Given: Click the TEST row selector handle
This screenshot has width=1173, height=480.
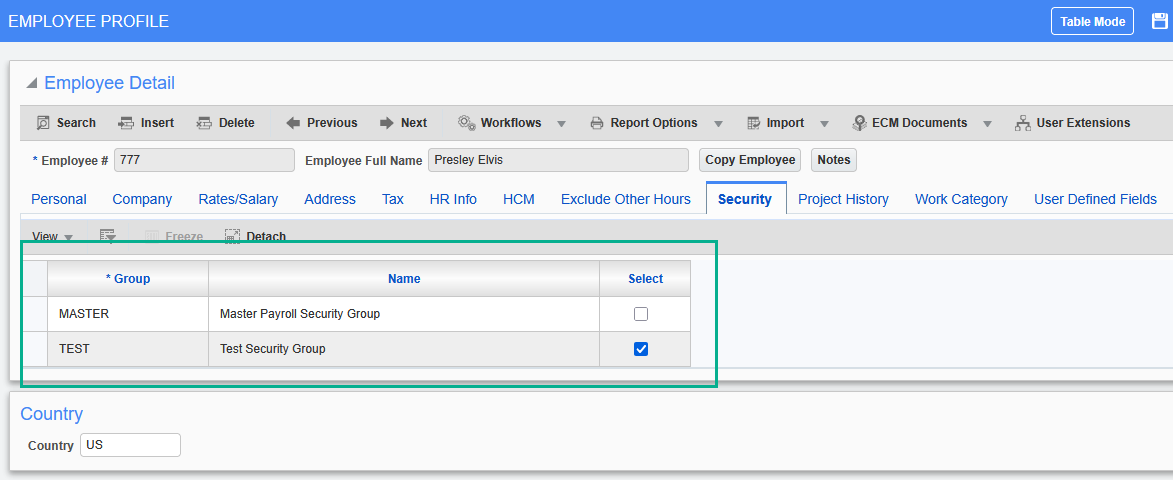Looking at the screenshot, I should tap(35, 349).
